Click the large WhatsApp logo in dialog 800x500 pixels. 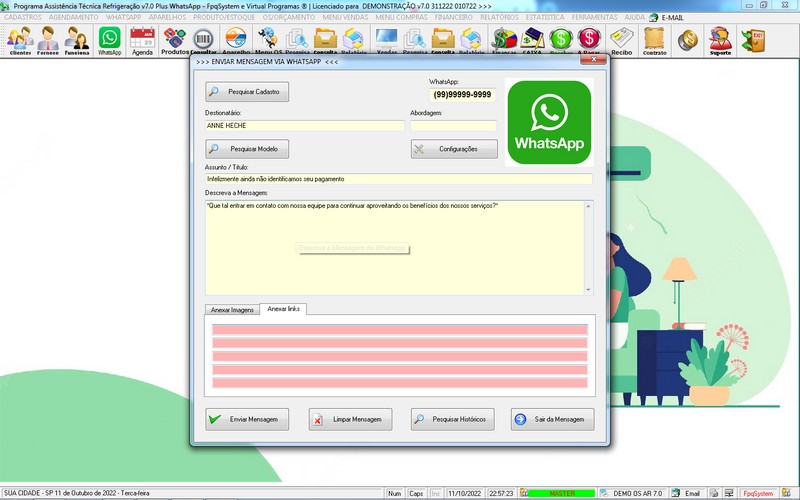point(549,122)
